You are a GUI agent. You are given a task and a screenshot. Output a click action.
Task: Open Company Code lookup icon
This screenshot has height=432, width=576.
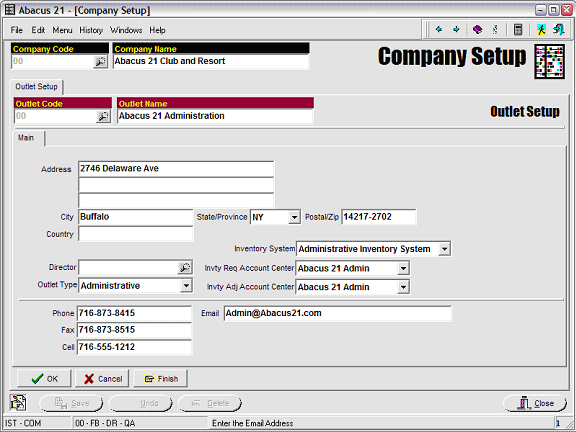pyautogui.click(x=100, y=62)
